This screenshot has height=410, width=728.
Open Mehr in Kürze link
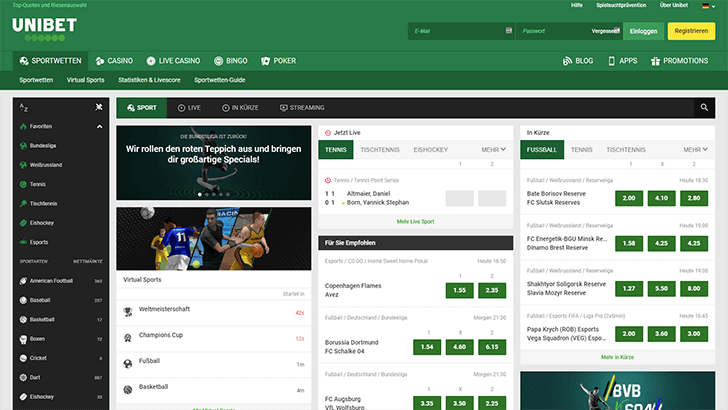(618, 357)
